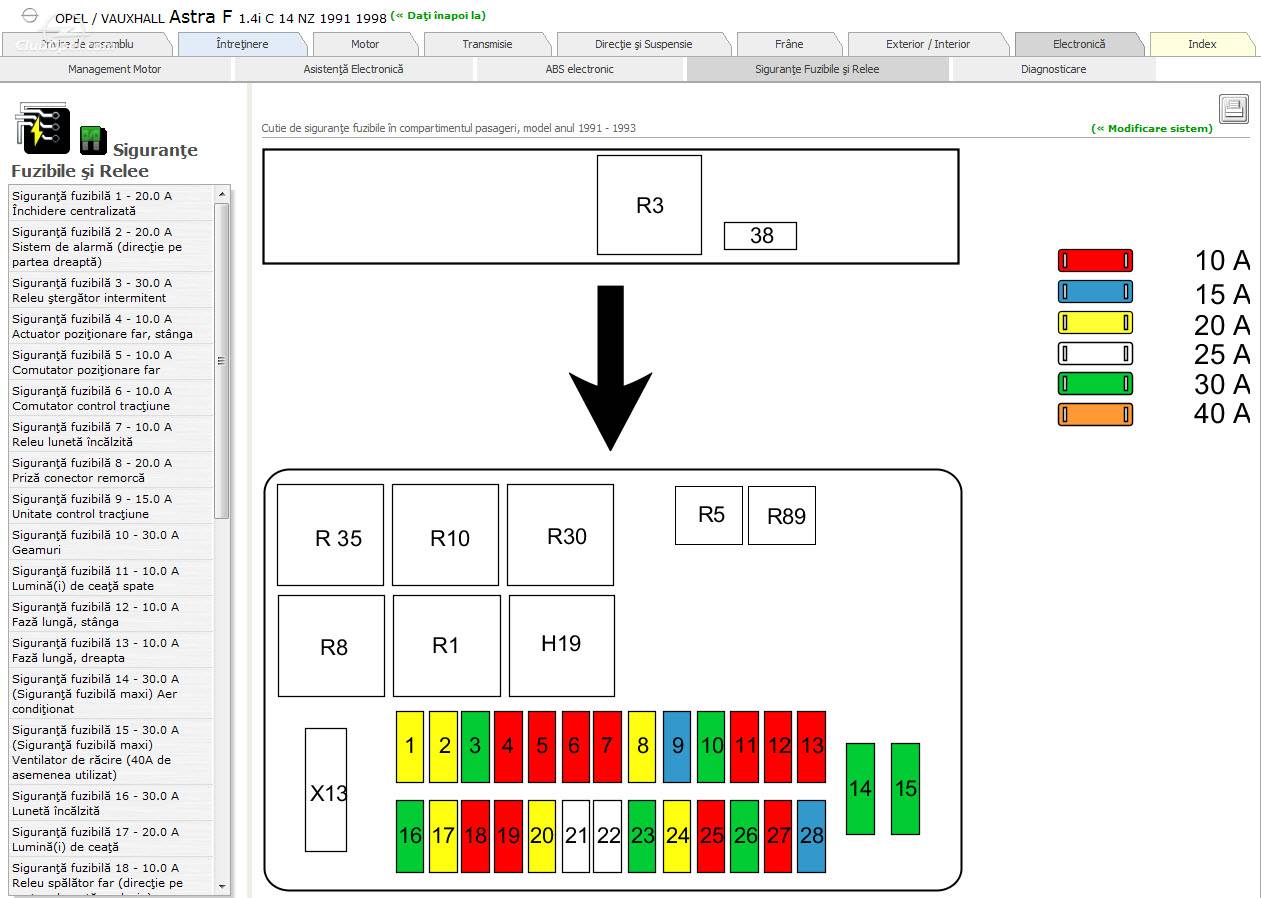Select fuse 14 Aer condiționat entry
This screenshot has height=898, width=1261.
pos(111,694)
